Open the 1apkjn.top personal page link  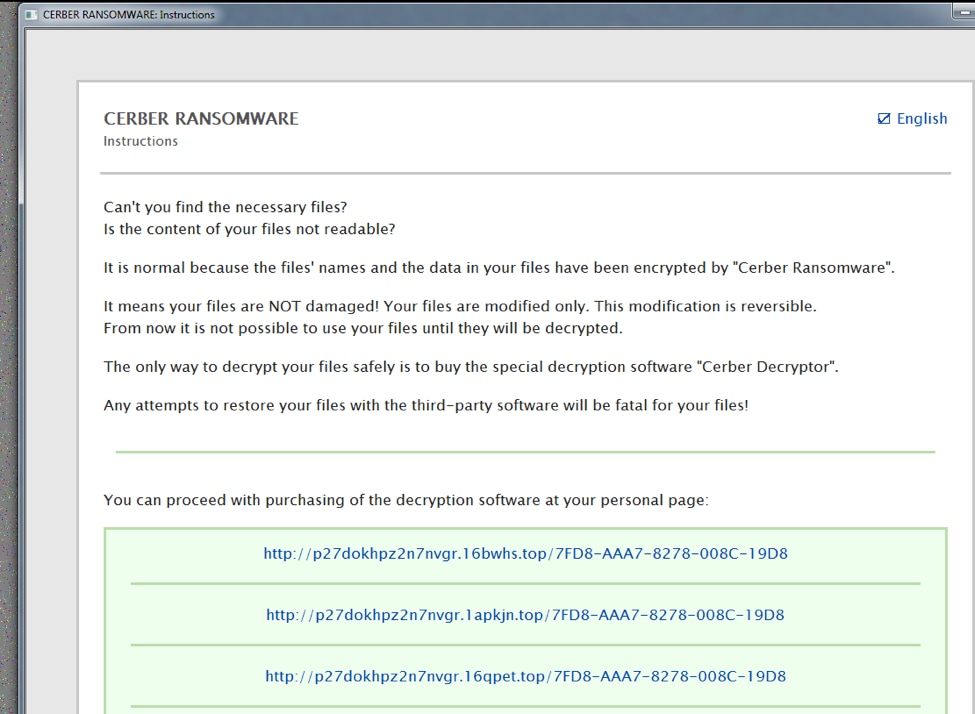[525, 615]
